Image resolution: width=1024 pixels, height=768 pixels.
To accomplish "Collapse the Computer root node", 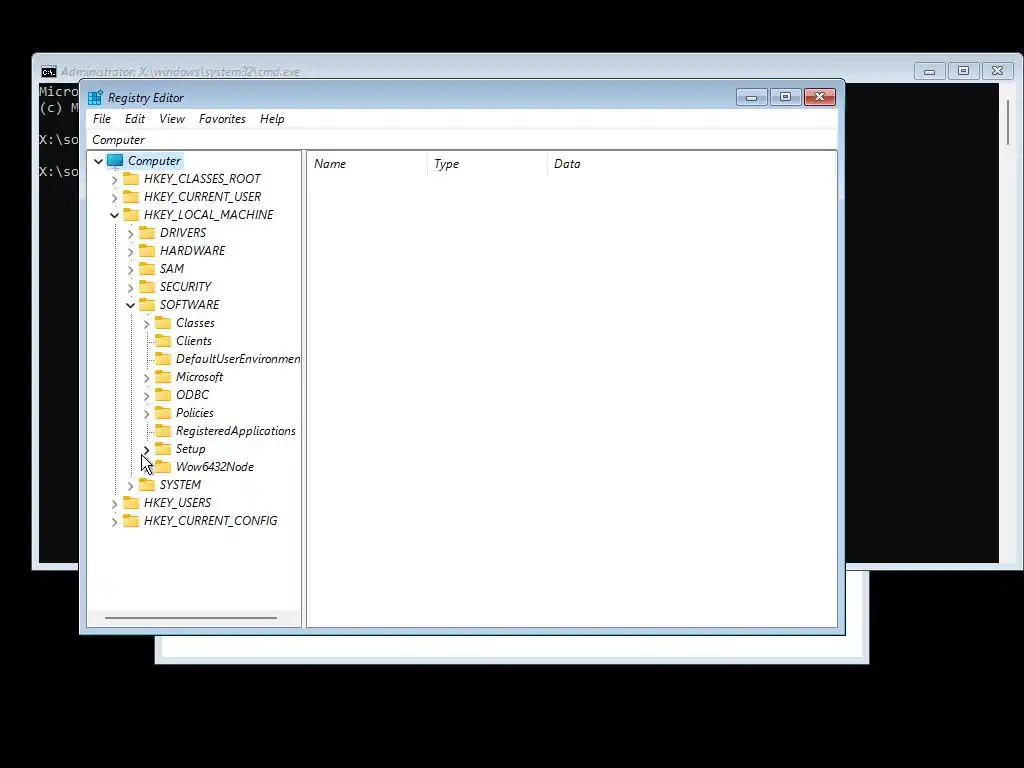I will pyautogui.click(x=99, y=161).
